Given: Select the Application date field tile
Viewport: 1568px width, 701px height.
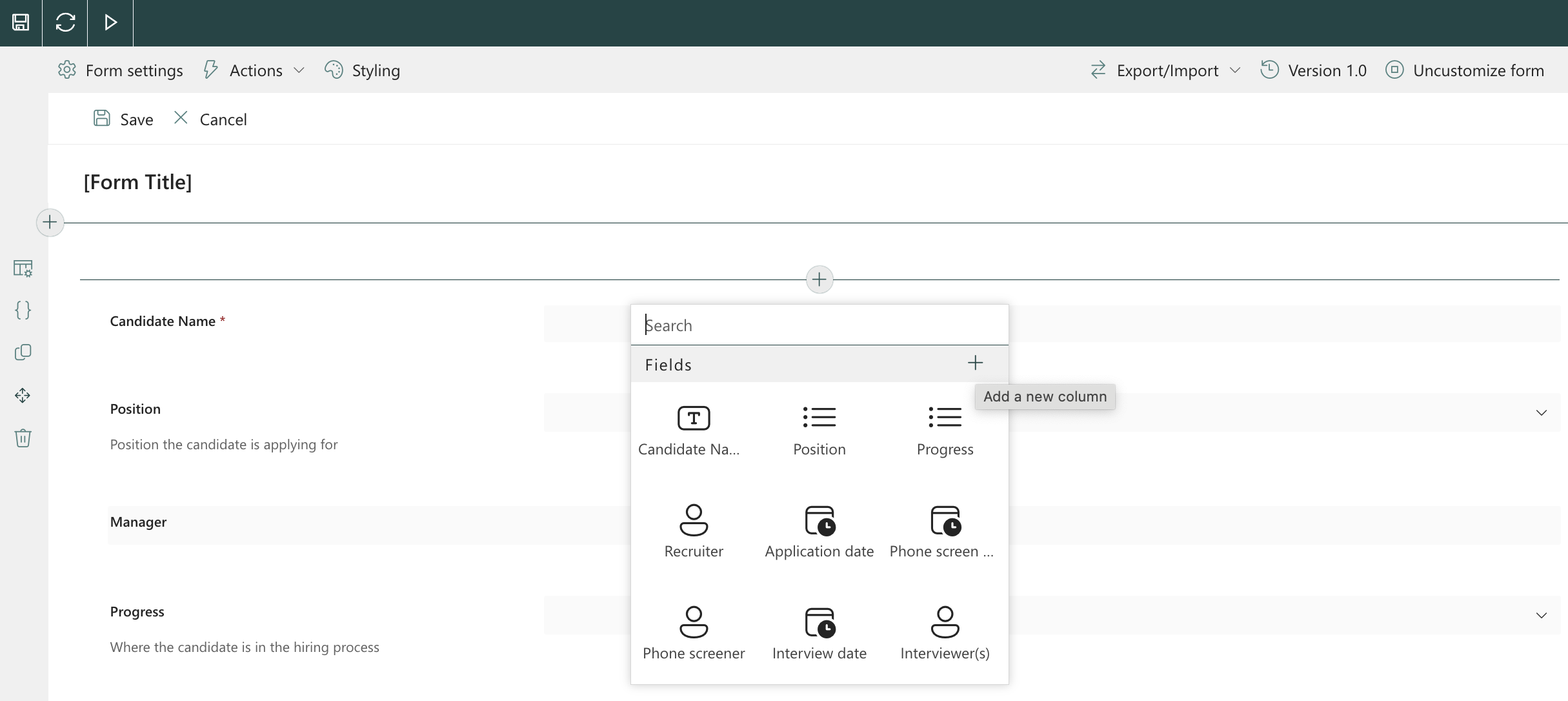Looking at the screenshot, I should tap(819, 532).
